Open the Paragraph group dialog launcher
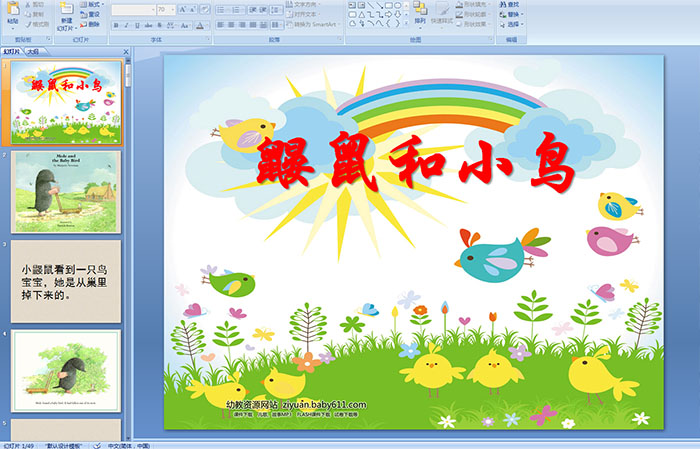This screenshot has width=700, height=449. pyautogui.click(x=340, y=39)
